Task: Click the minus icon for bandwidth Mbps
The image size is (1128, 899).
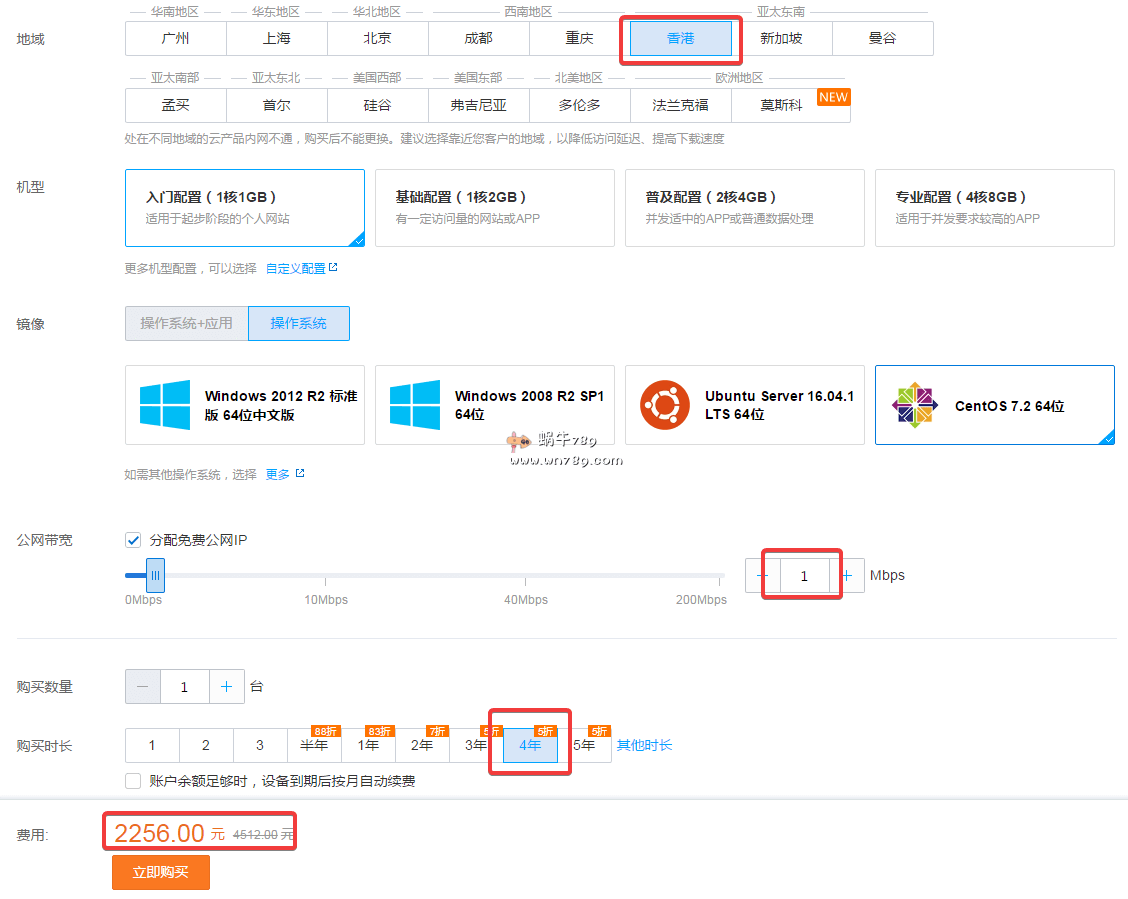Action: coord(763,575)
